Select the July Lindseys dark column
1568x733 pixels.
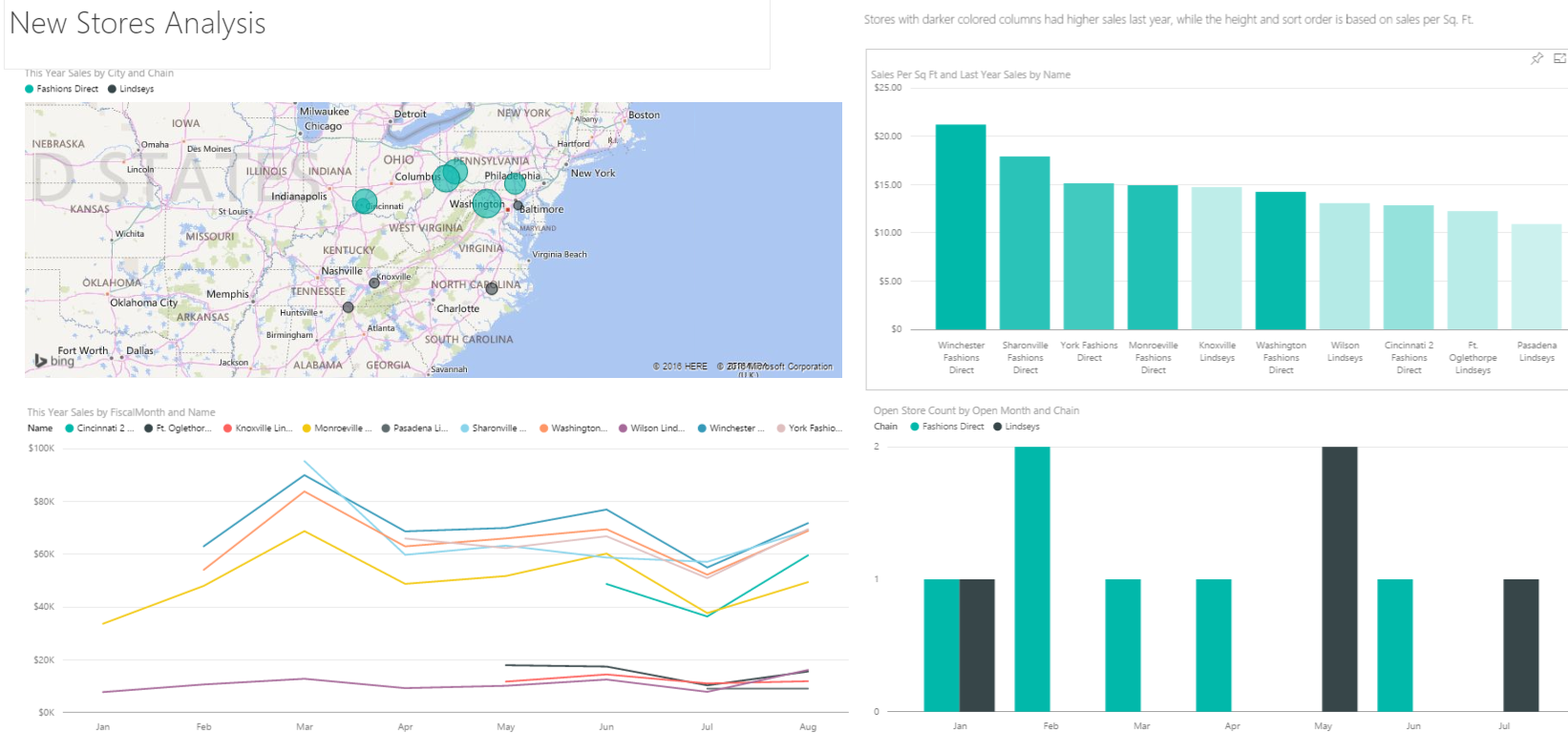(x=1521, y=645)
